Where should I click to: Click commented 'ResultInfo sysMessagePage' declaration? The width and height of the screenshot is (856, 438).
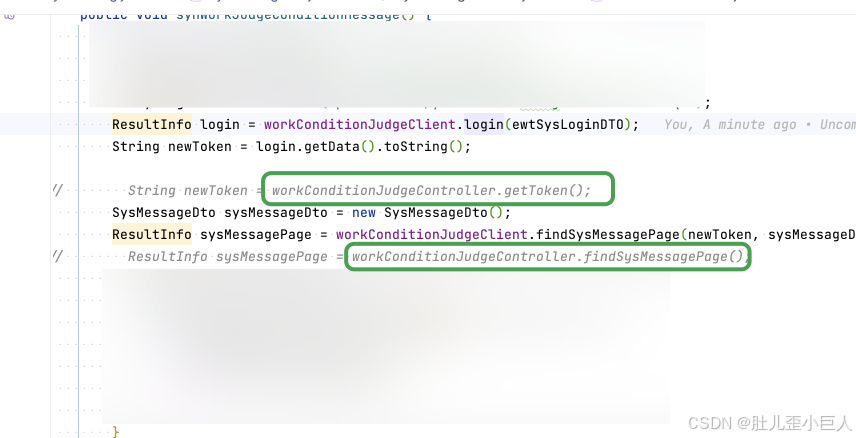tap(228, 256)
